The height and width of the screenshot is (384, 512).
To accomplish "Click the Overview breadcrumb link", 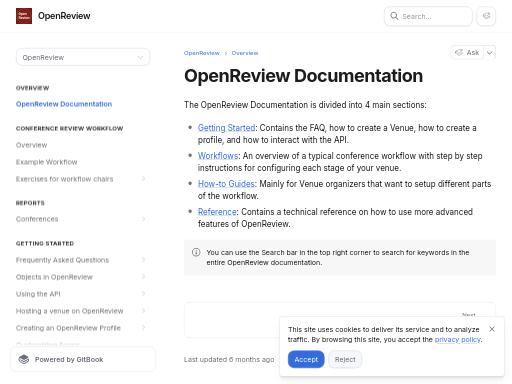I will [x=245, y=53].
